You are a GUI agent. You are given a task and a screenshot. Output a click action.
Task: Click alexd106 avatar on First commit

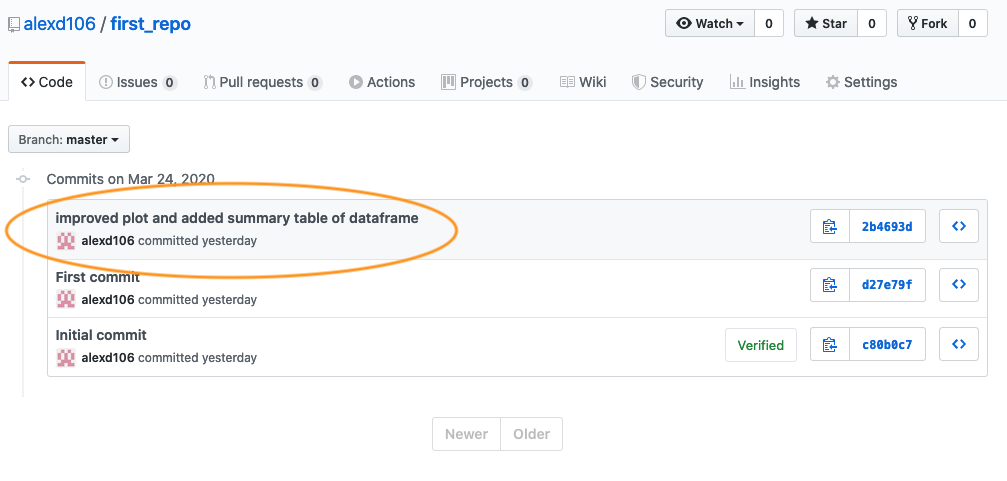(x=66, y=299)
